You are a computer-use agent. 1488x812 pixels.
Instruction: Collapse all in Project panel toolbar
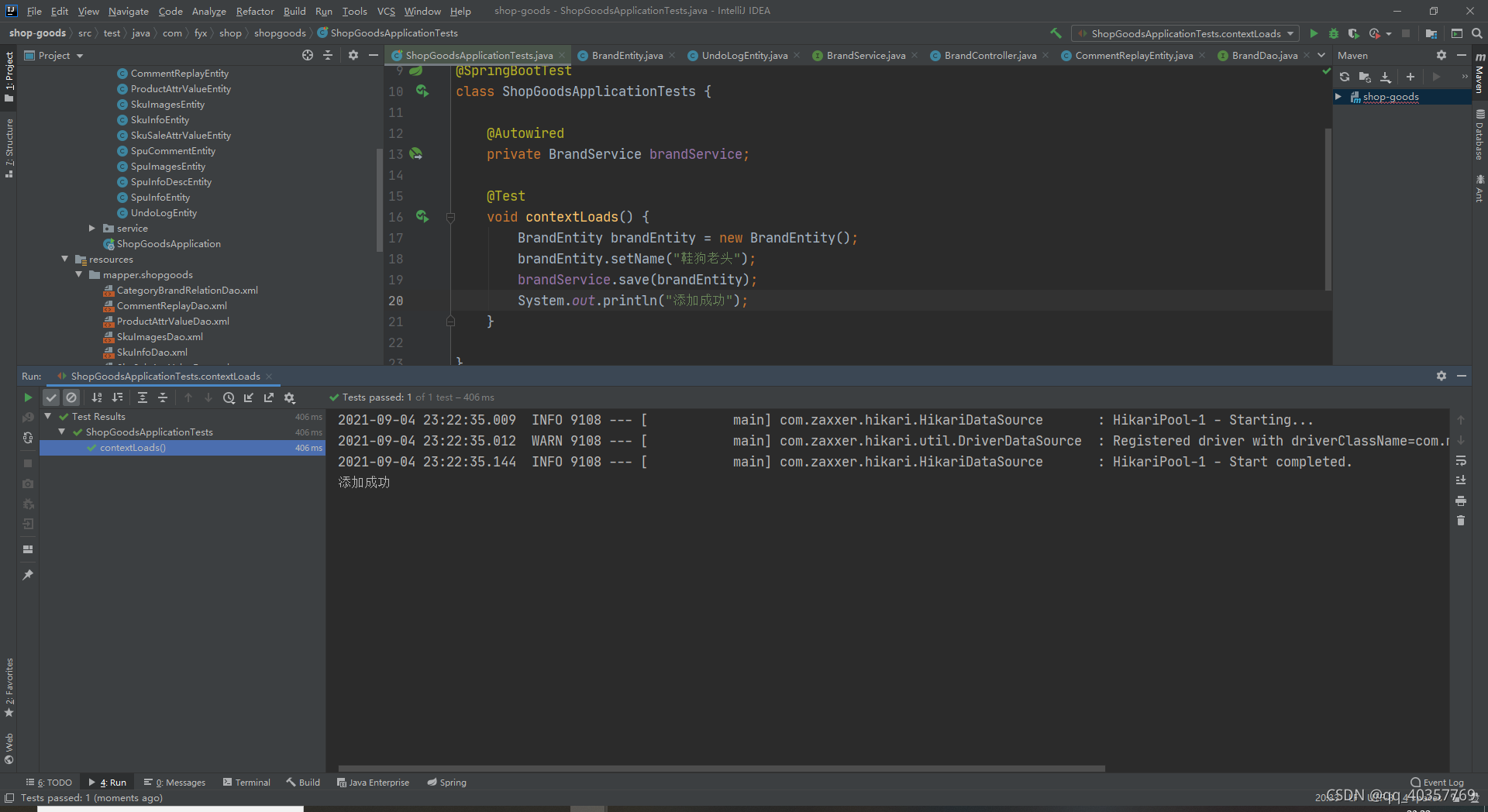(x=328, y=55)
